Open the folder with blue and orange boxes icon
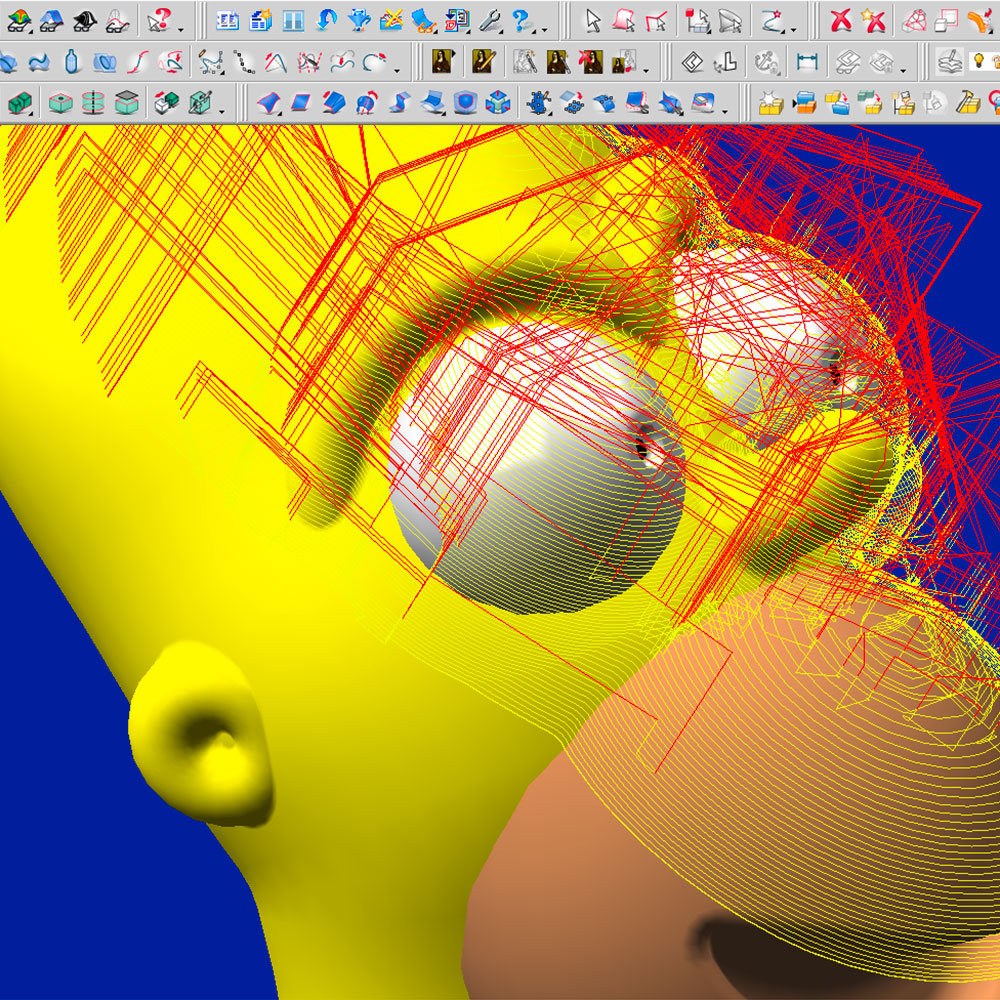 pos(805,102)
